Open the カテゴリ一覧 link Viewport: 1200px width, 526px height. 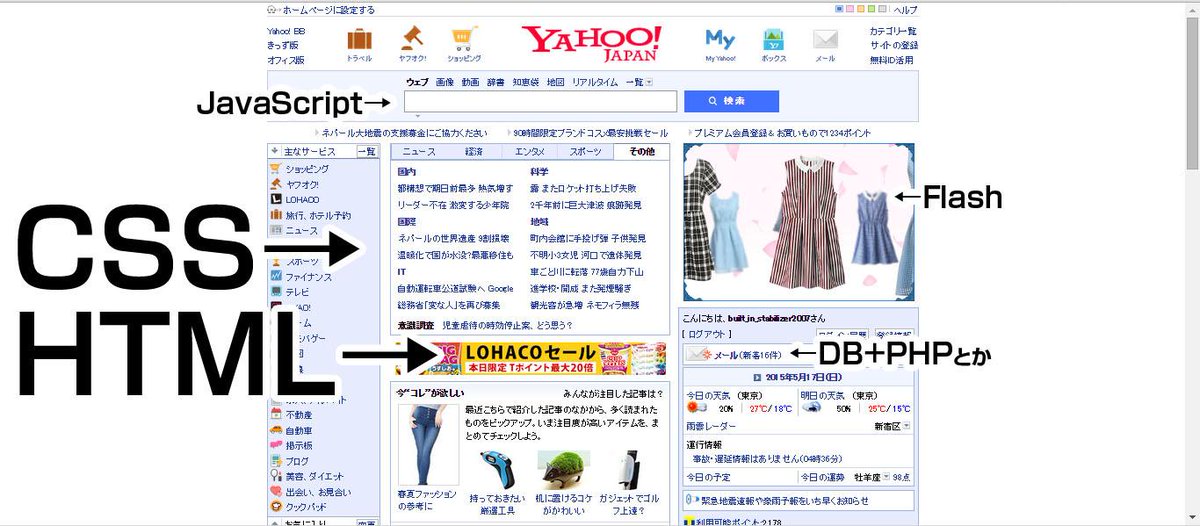(x=893, y=31)
